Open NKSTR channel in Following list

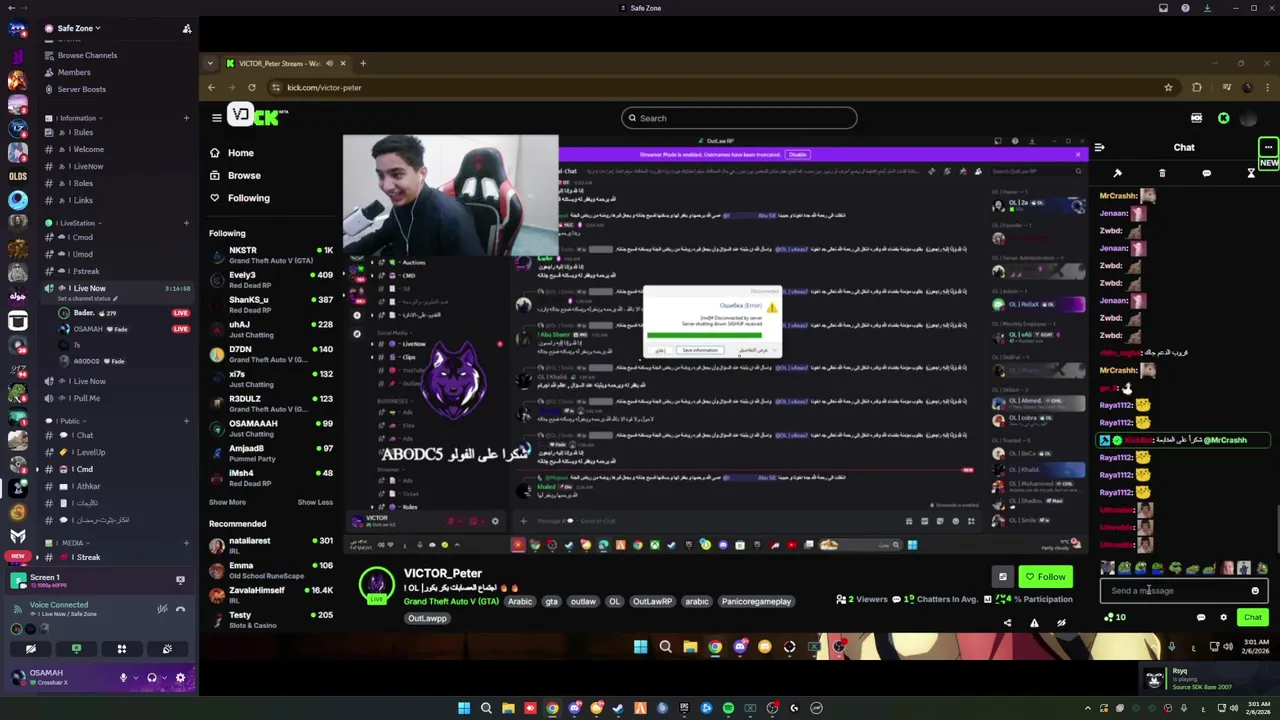(271, 255)
